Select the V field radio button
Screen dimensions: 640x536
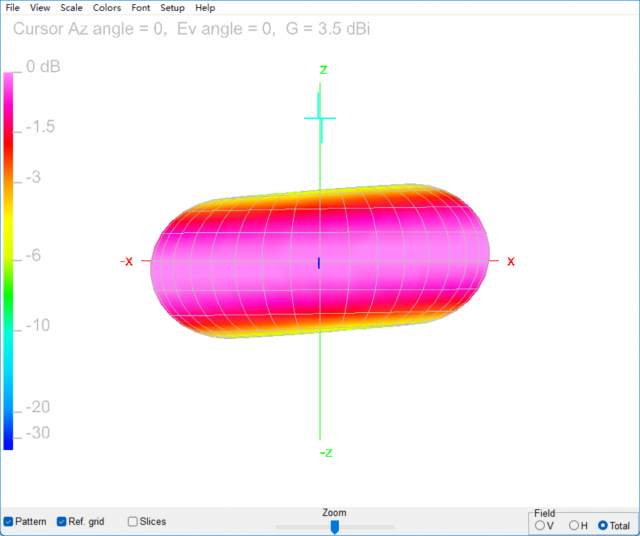coord(541,525)
